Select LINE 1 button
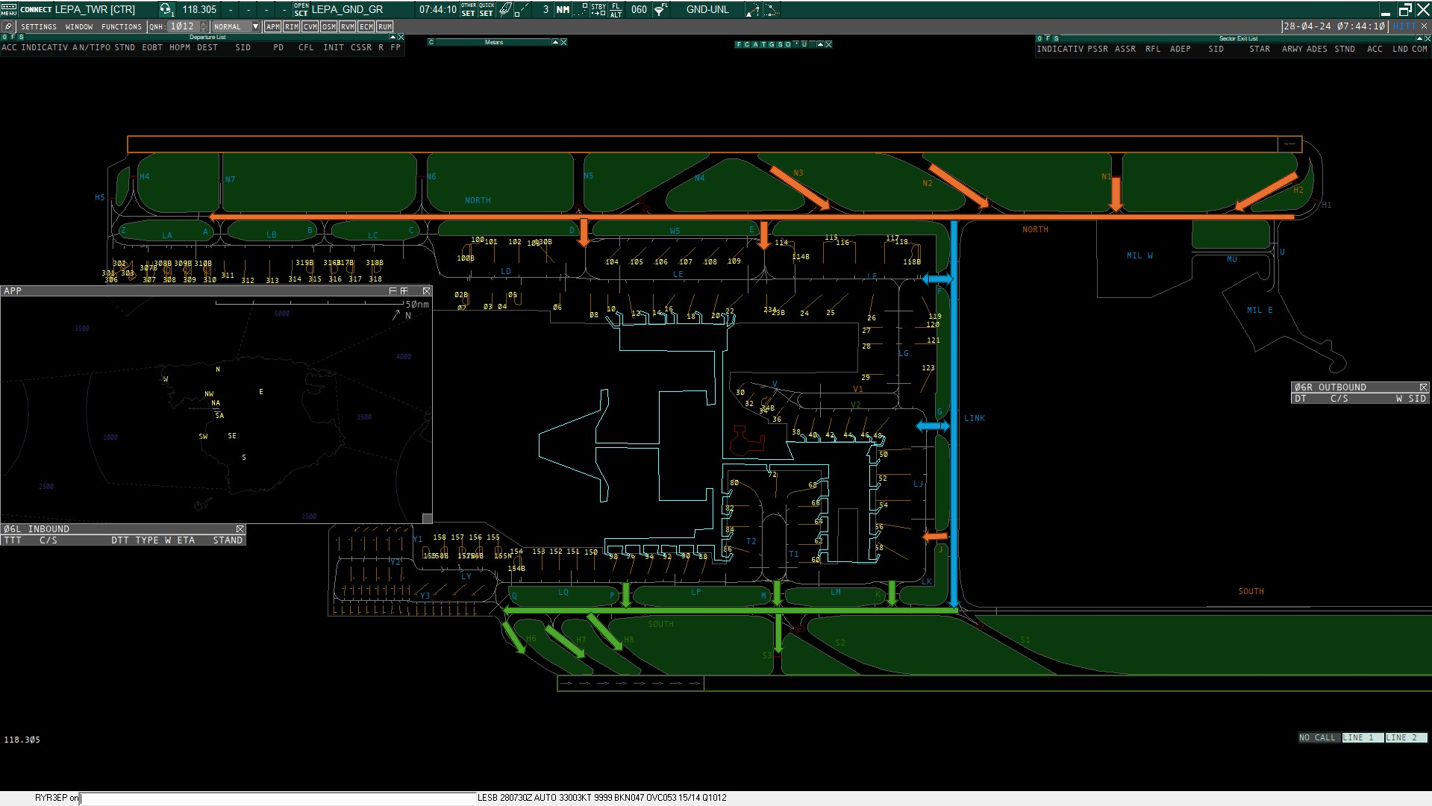The width and height of the screenshot is (1432, 806). [x=1362, y=738]
